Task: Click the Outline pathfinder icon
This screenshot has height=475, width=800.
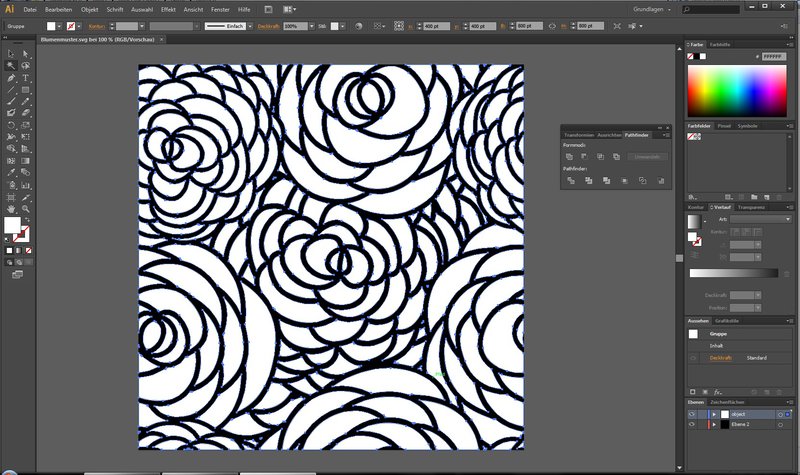Action: 642,181
